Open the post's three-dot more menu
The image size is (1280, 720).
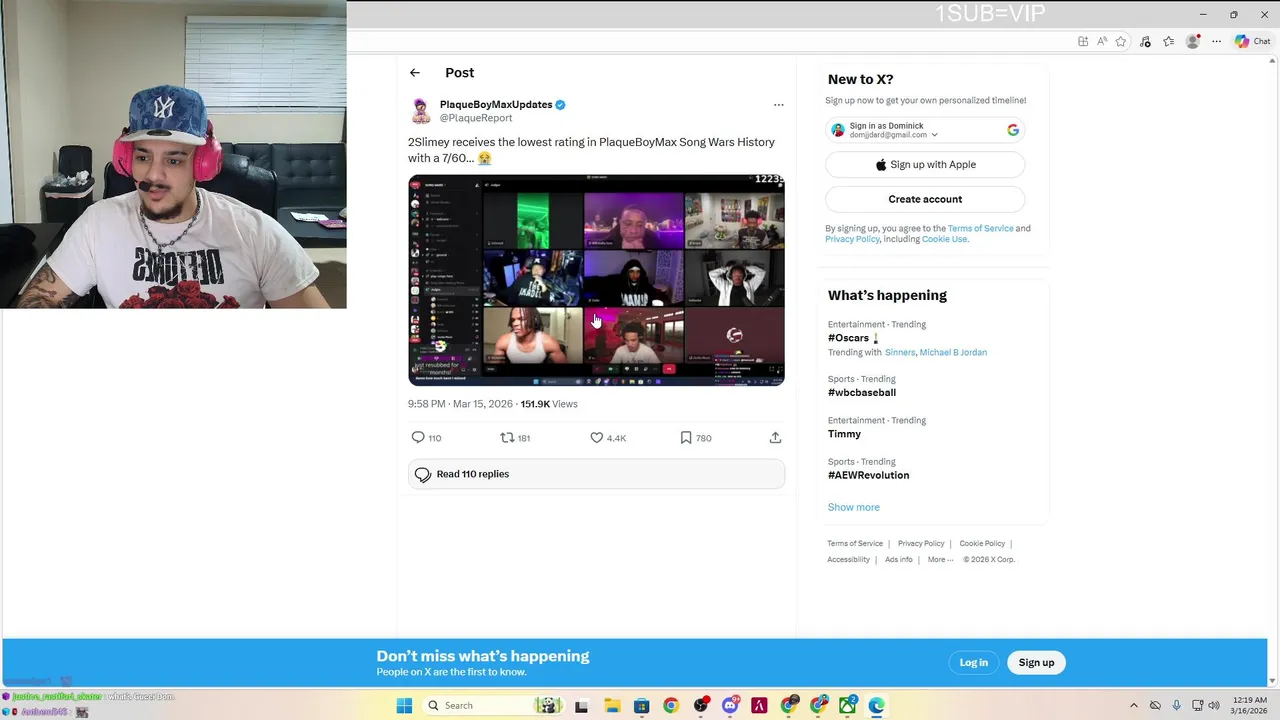click(x=778, y=105)
